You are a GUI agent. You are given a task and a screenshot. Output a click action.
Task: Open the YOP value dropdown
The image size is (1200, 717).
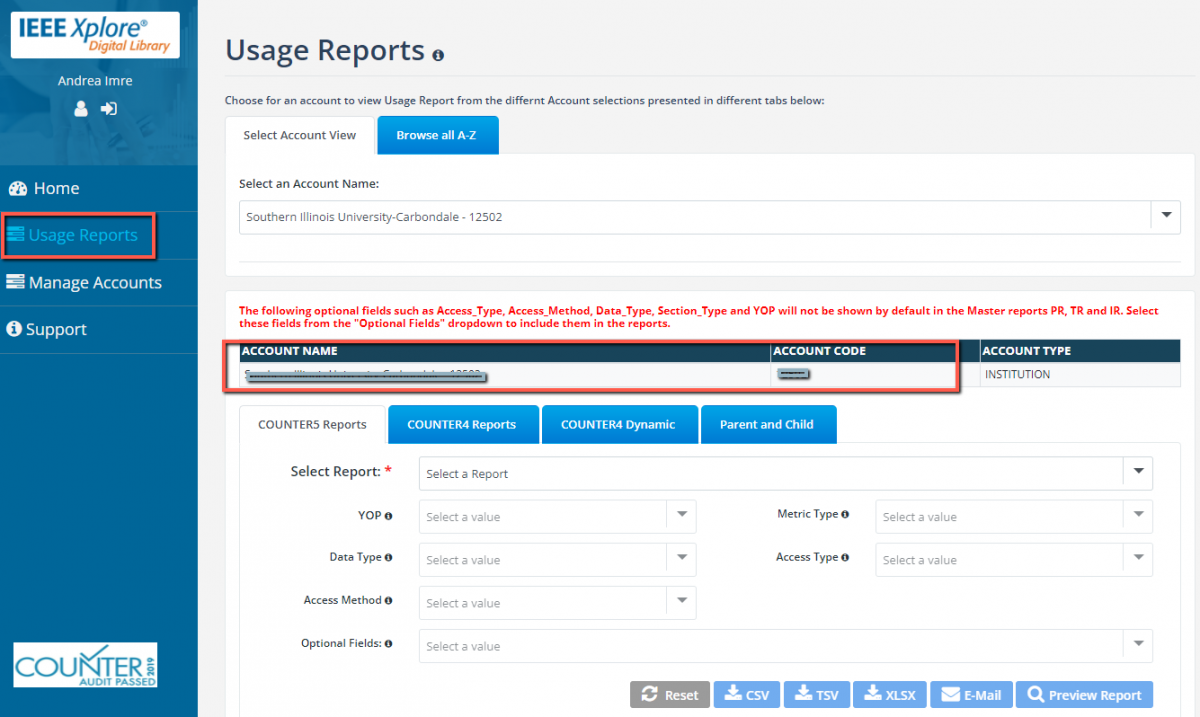(558, 517)
